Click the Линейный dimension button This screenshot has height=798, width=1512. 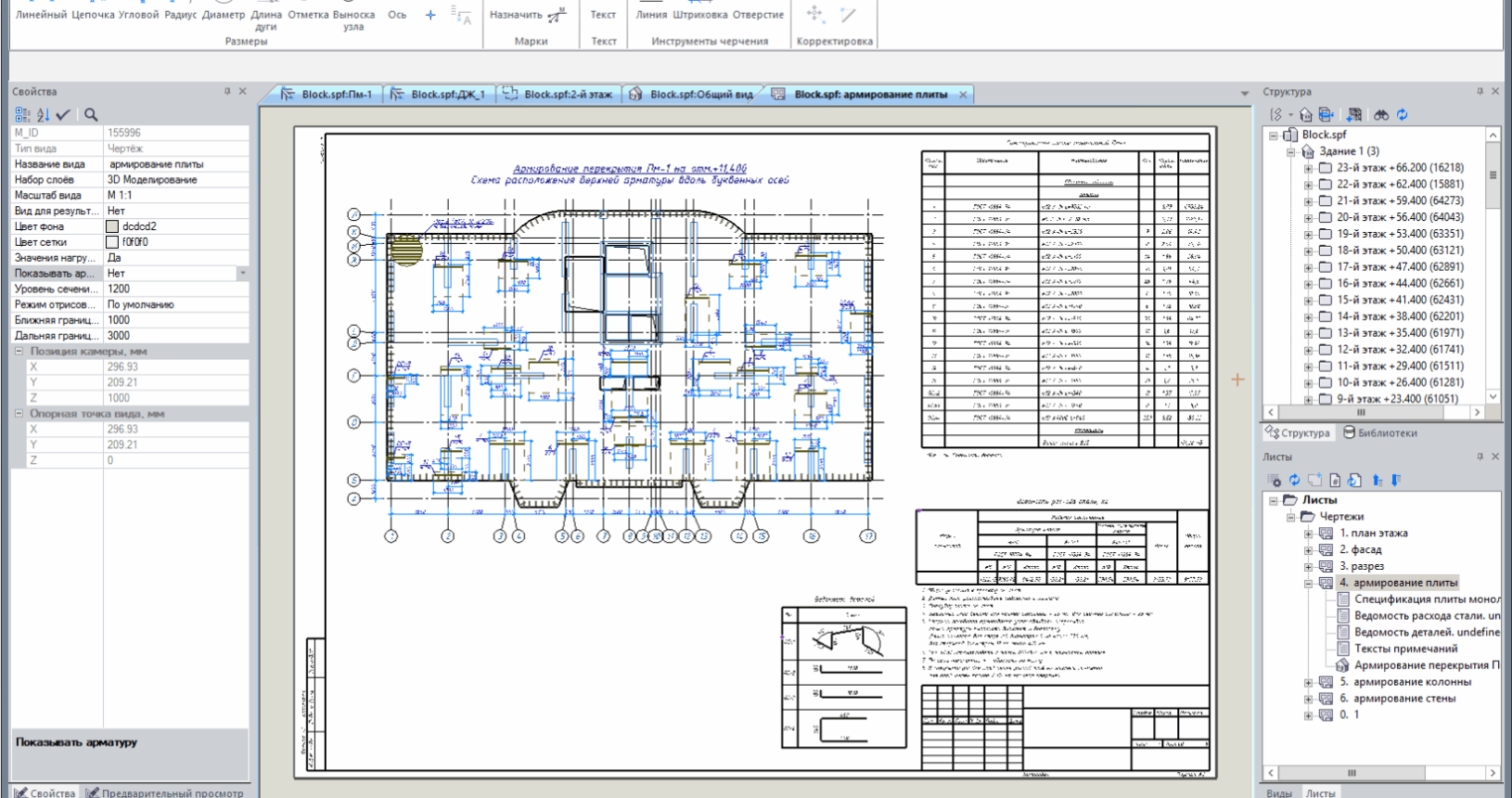pos(41,15)
